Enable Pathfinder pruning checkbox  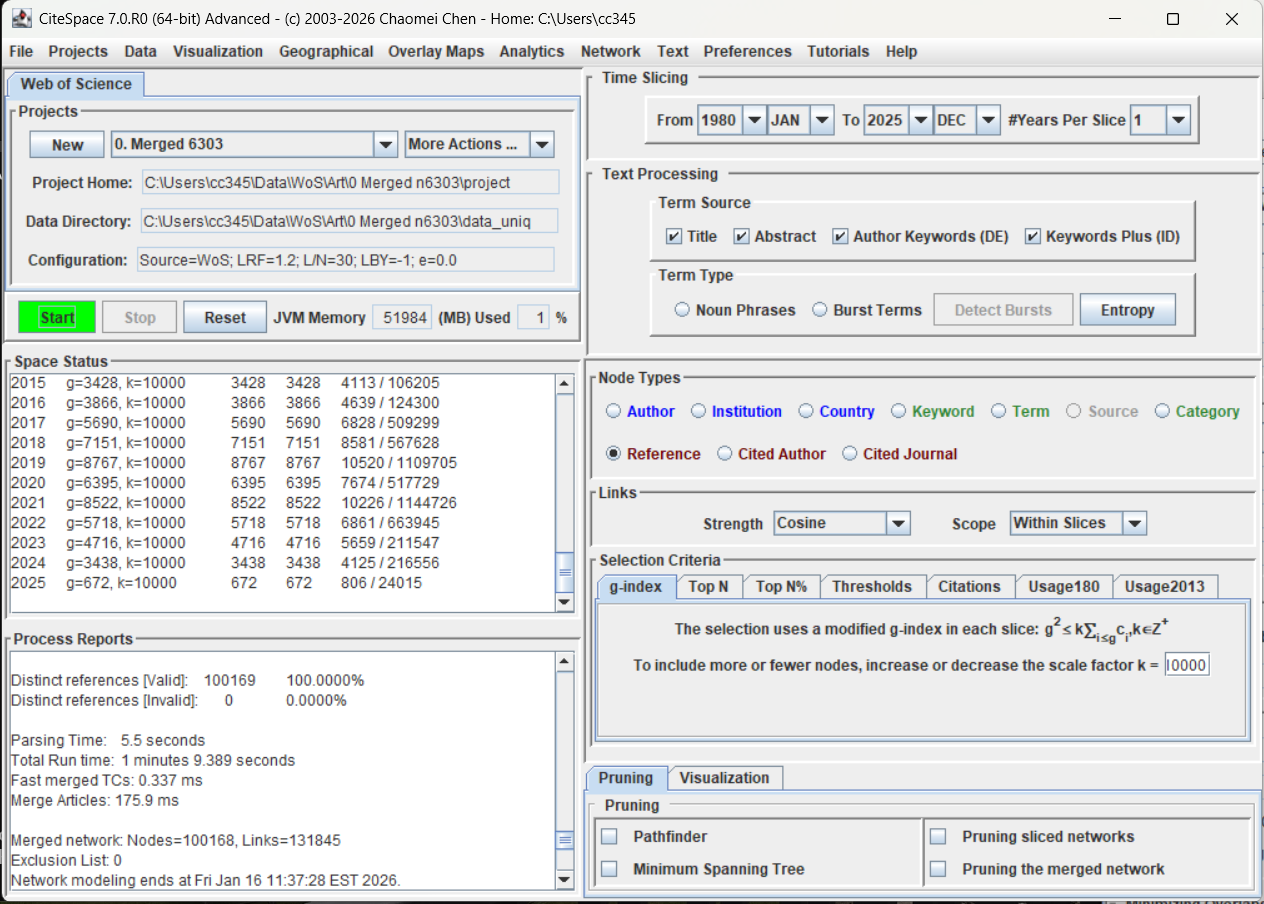609,836
